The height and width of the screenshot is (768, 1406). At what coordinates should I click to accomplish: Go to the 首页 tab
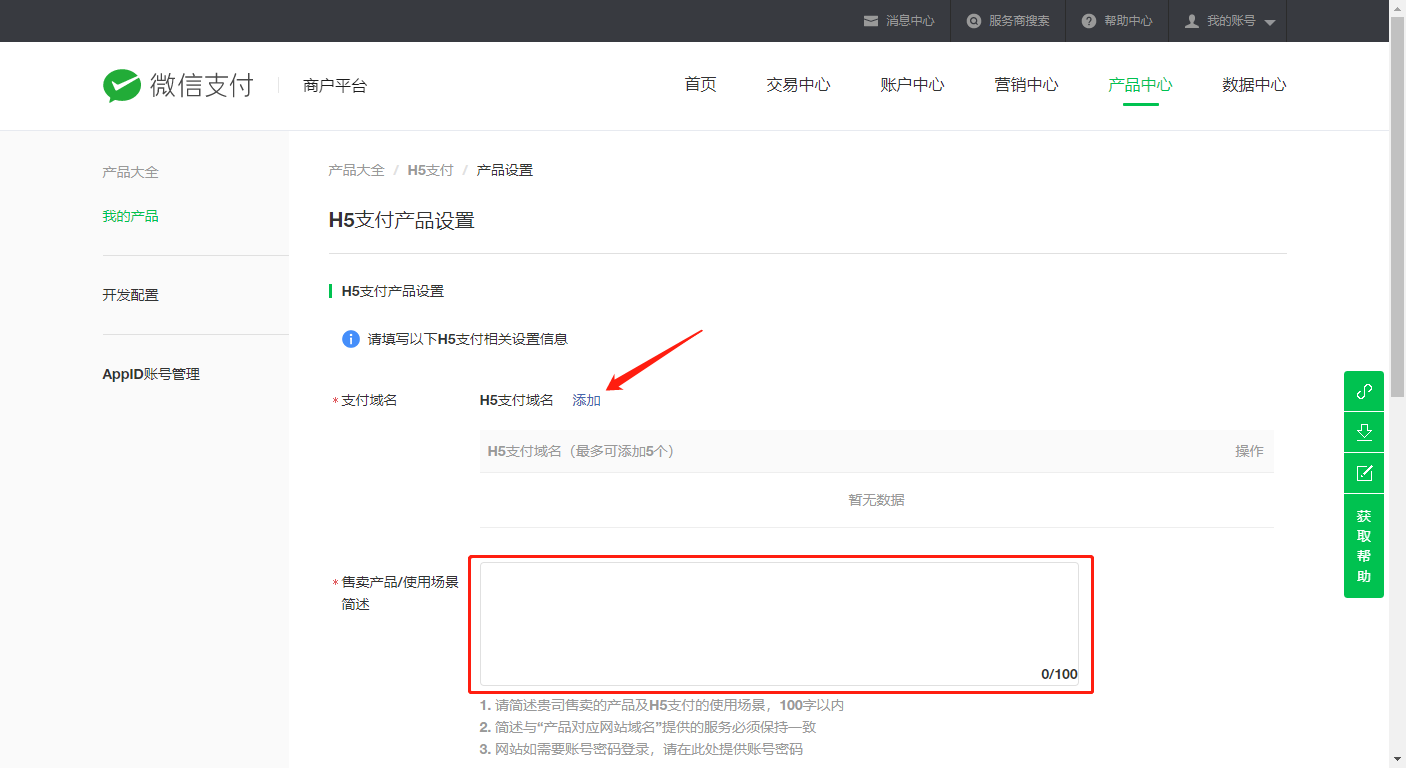coord(700,85)
